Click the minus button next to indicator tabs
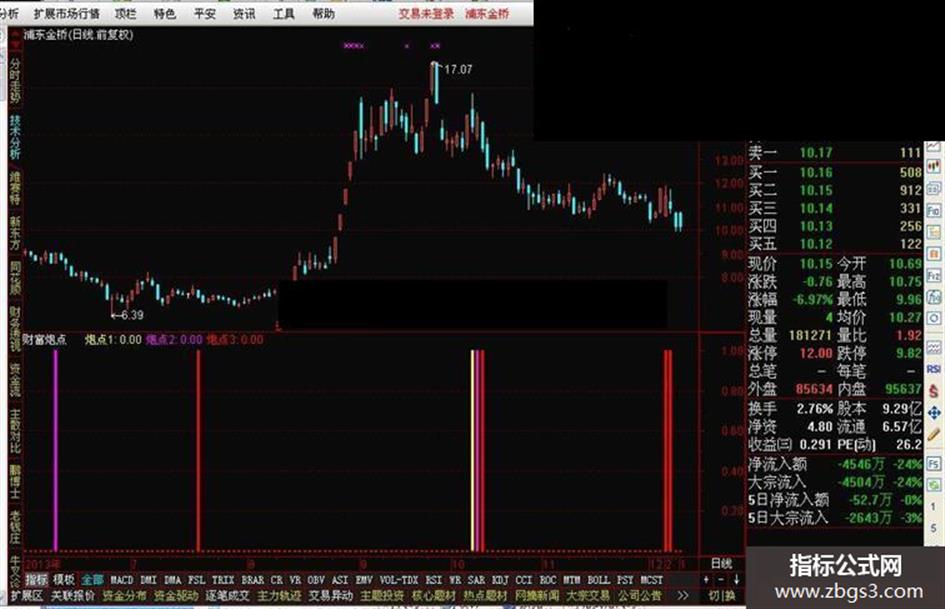This screenshot has width=945, height=609. [721, 579]
